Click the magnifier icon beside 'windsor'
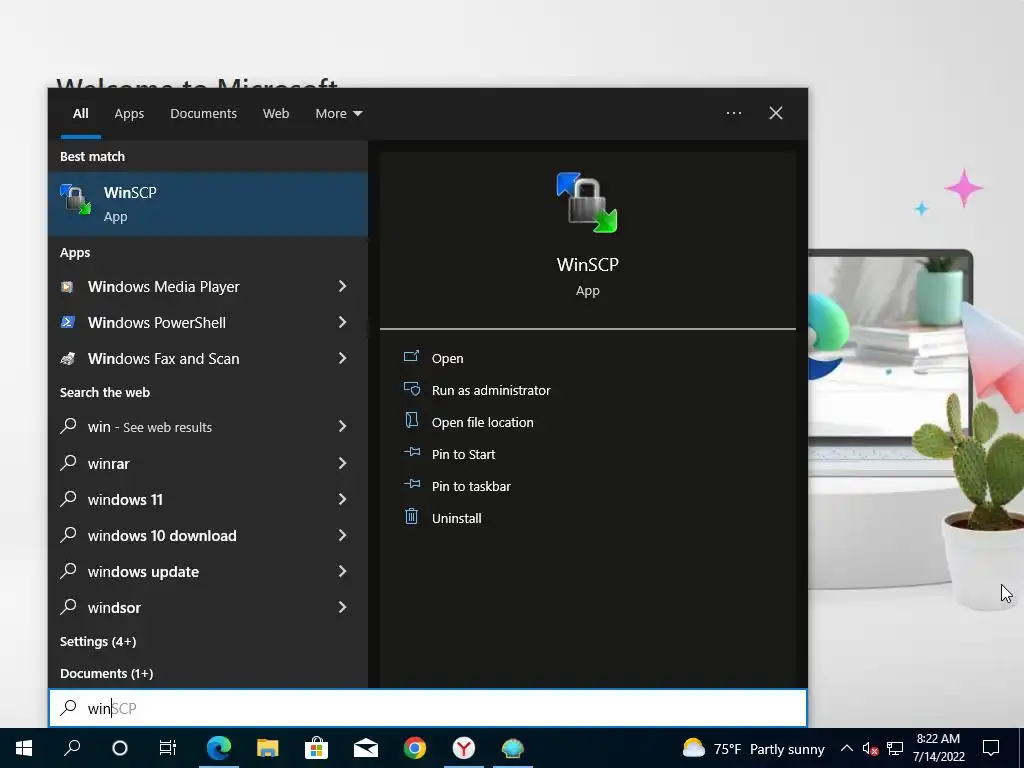The image size is (1024, 768). coord(69,607)
